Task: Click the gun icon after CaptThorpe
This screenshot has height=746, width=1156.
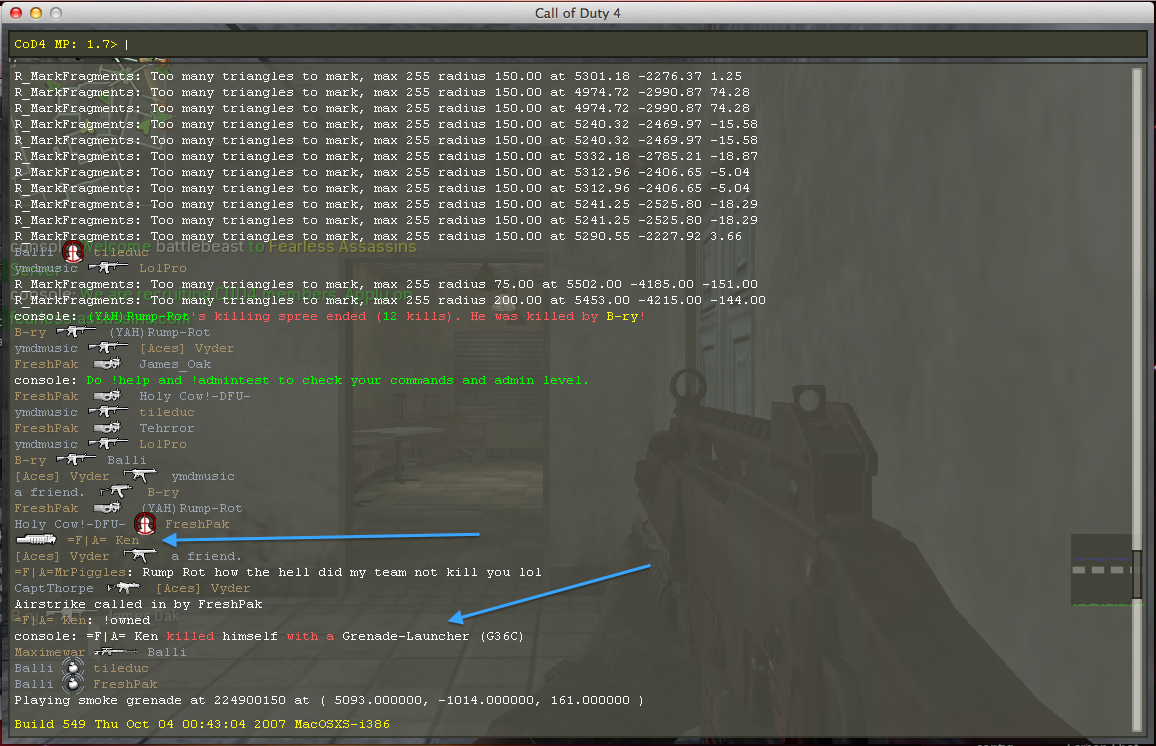Action: pyautogui.click(x=124, y=588)
